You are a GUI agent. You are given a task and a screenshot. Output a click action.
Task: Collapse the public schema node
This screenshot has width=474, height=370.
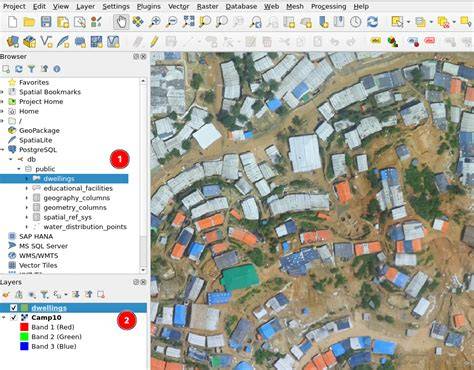(x=18, y=169)
